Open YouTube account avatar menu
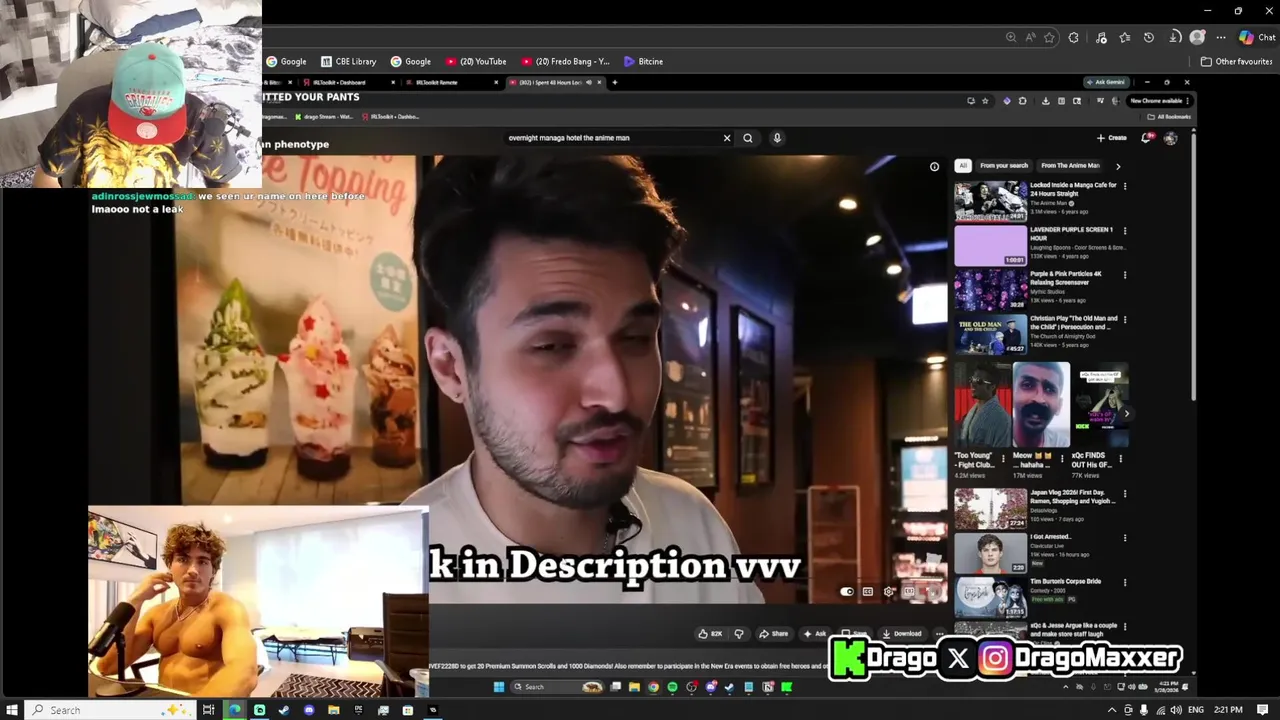1280x720 pixels. coord(1170,138)
